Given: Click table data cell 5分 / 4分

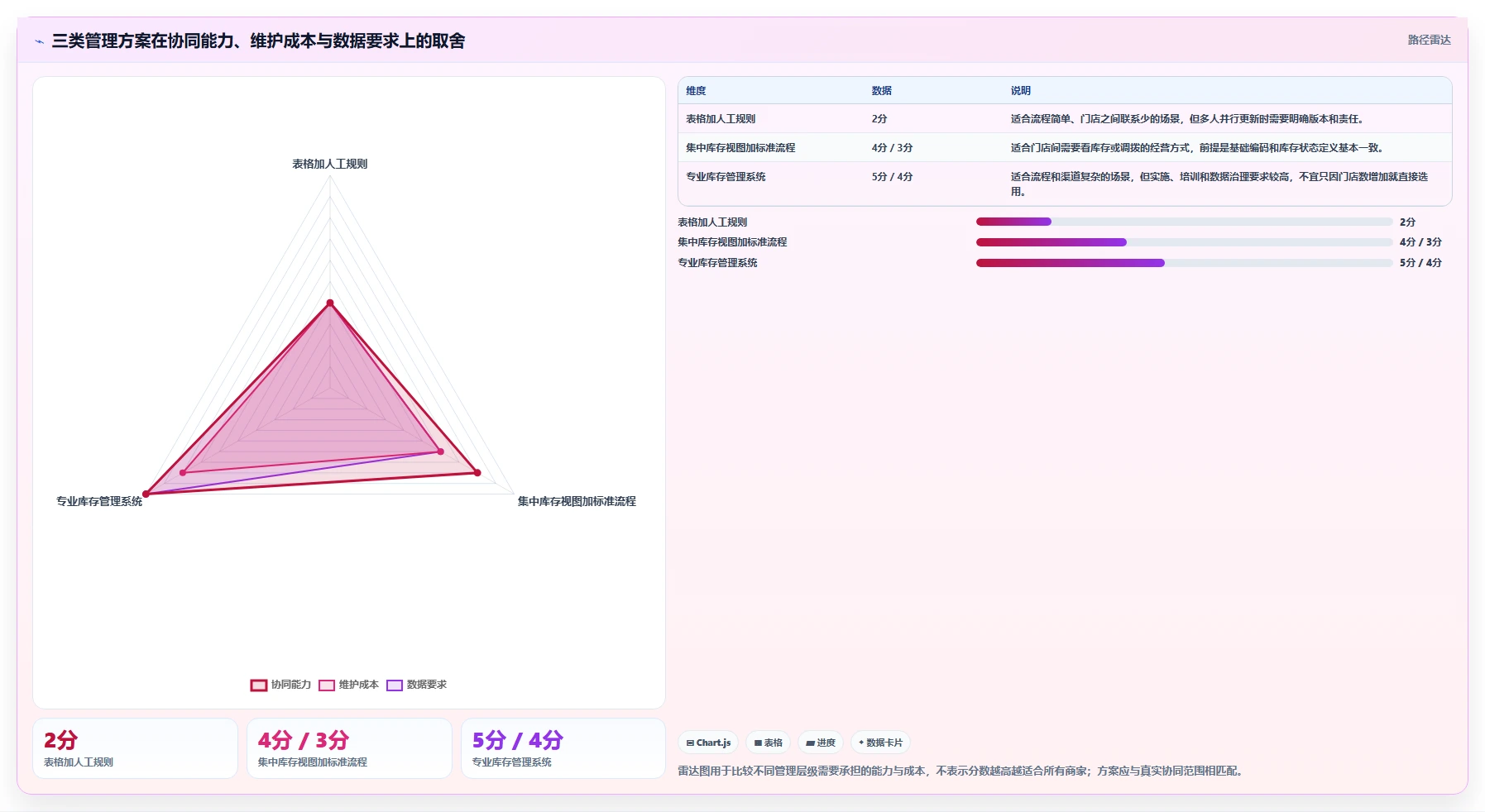Looking at the screenshot, I should click(892, 177).
